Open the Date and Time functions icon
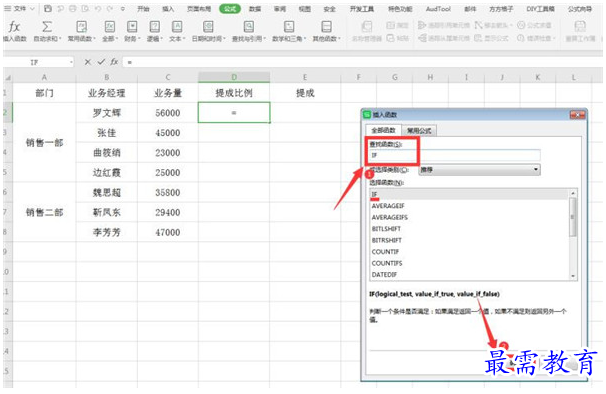 coord(208,27)
